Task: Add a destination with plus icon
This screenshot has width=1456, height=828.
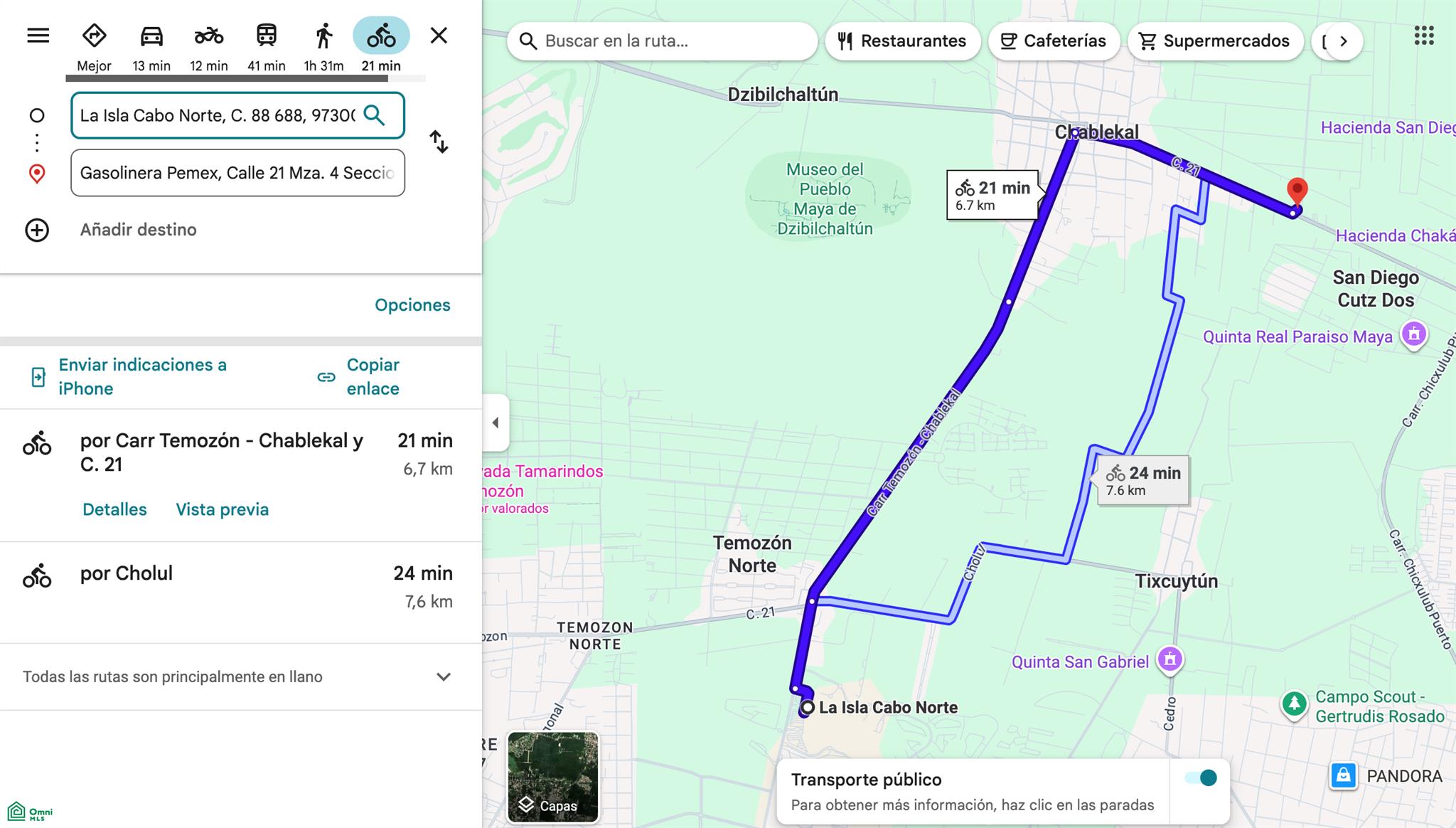Action: coord(37,230)
